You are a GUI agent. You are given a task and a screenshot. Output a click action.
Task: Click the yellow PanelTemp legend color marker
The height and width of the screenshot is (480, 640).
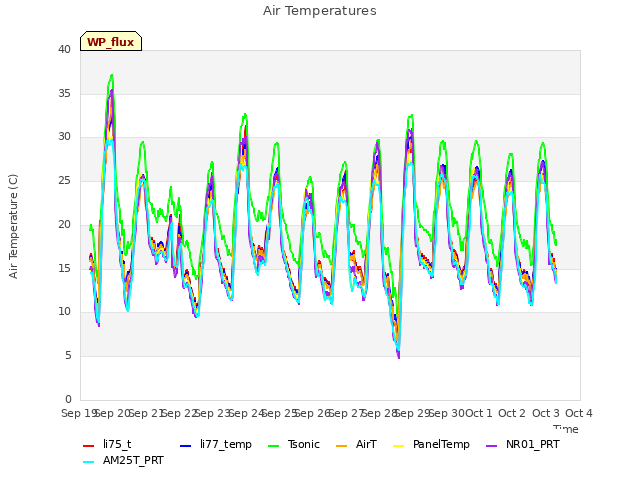(x=399, y=445)
